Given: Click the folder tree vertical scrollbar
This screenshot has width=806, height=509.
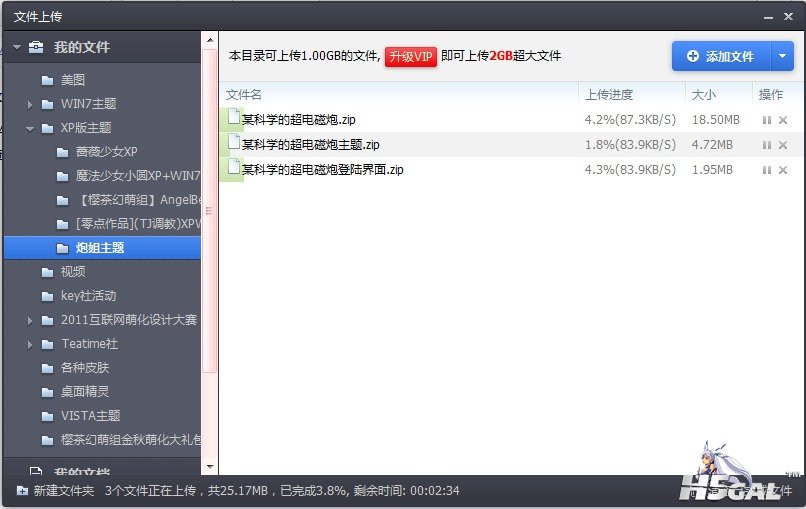Looking at the screenshot, I should [x=209, y=200].
